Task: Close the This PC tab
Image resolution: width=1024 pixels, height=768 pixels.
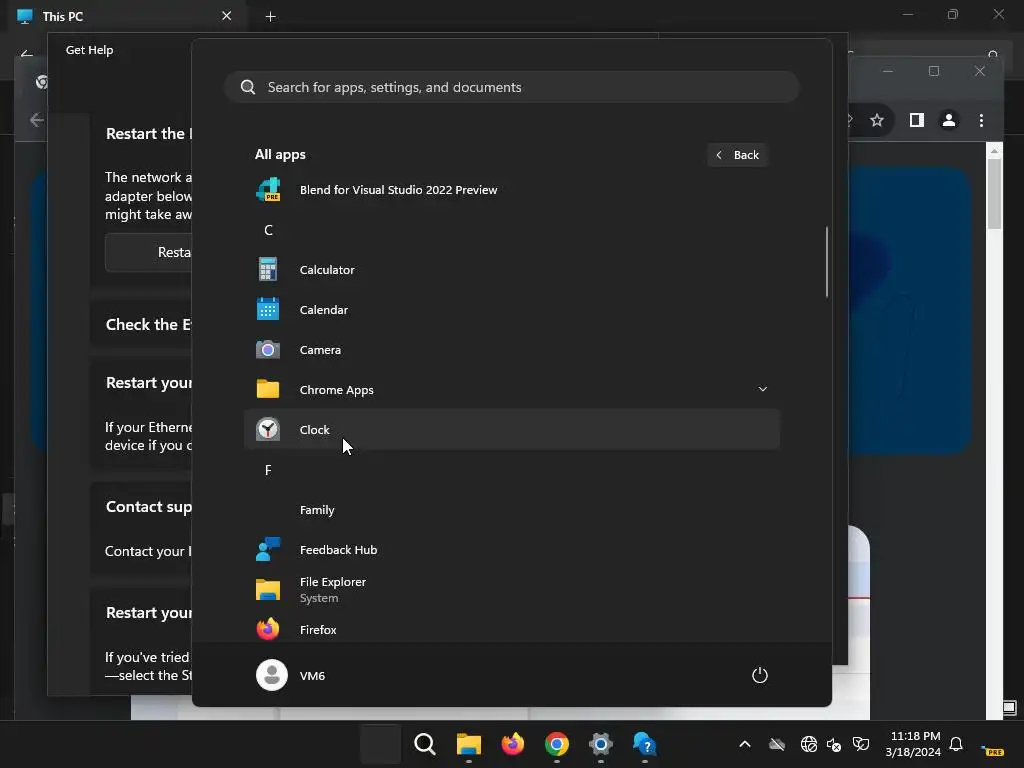Action: point(227,16)
